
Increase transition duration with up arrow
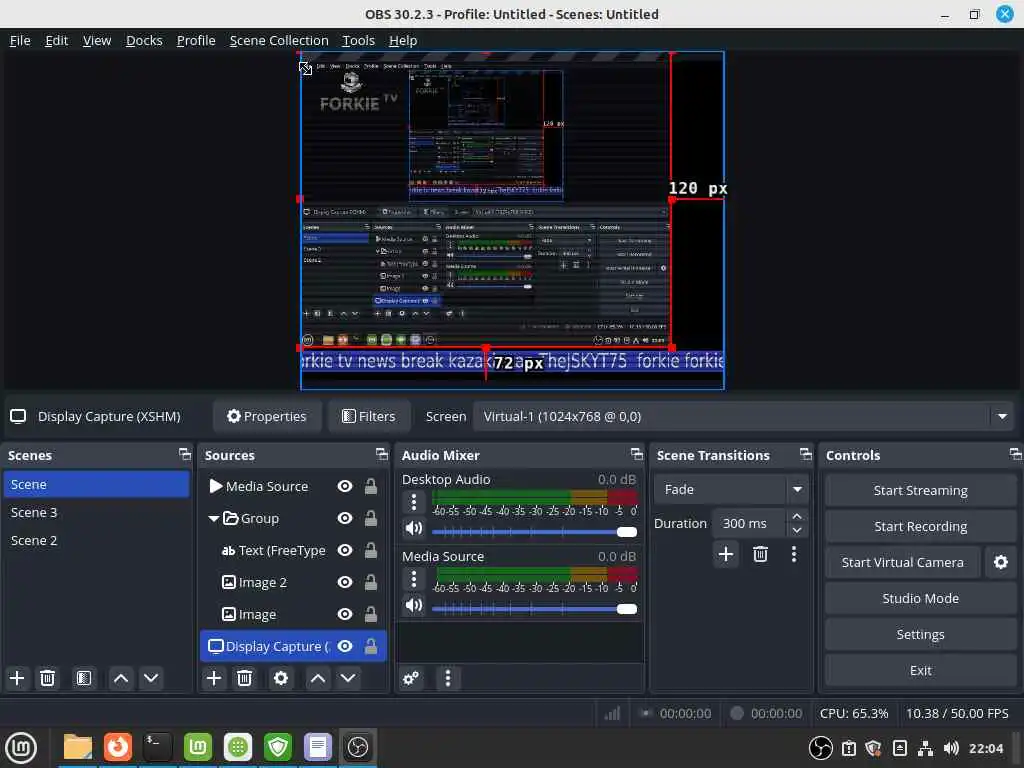pyautogui.click(x=797, y=516)
